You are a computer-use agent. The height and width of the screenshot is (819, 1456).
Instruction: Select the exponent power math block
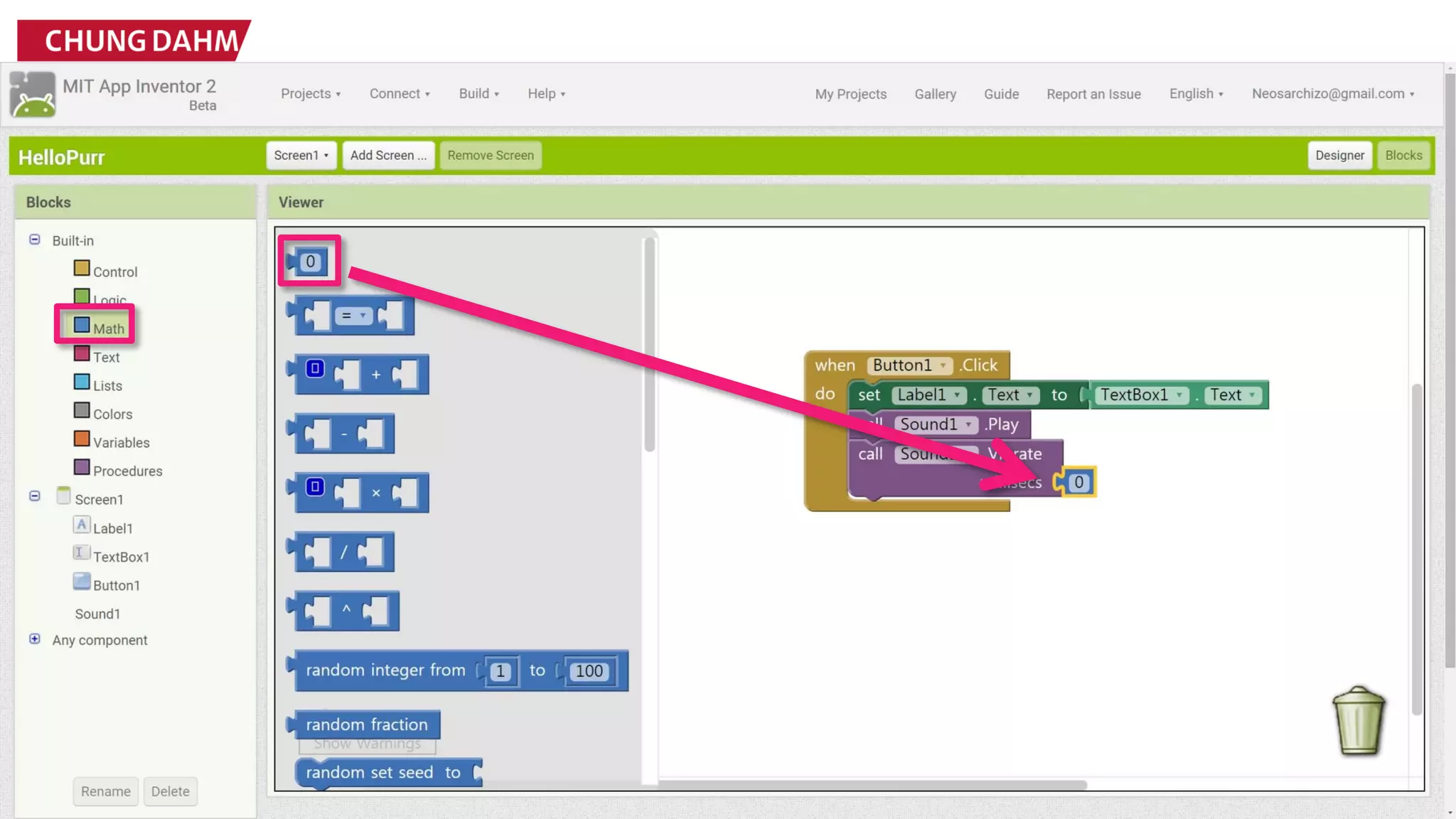[346, 611]
